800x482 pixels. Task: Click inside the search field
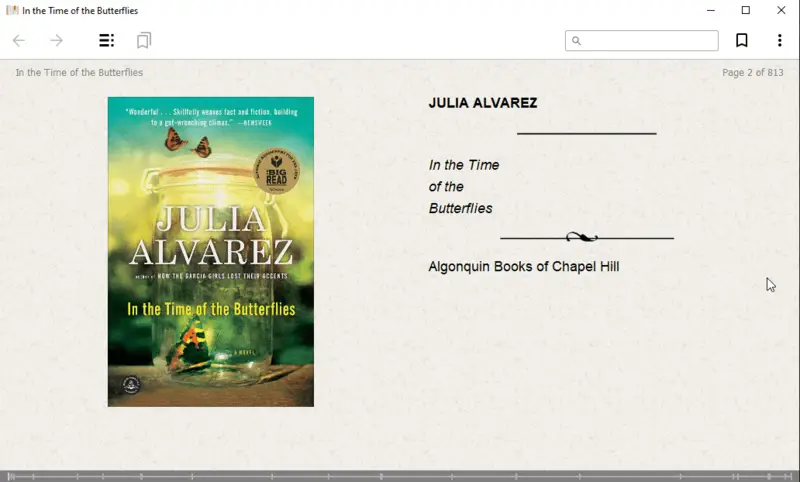[x=641, y=41]
